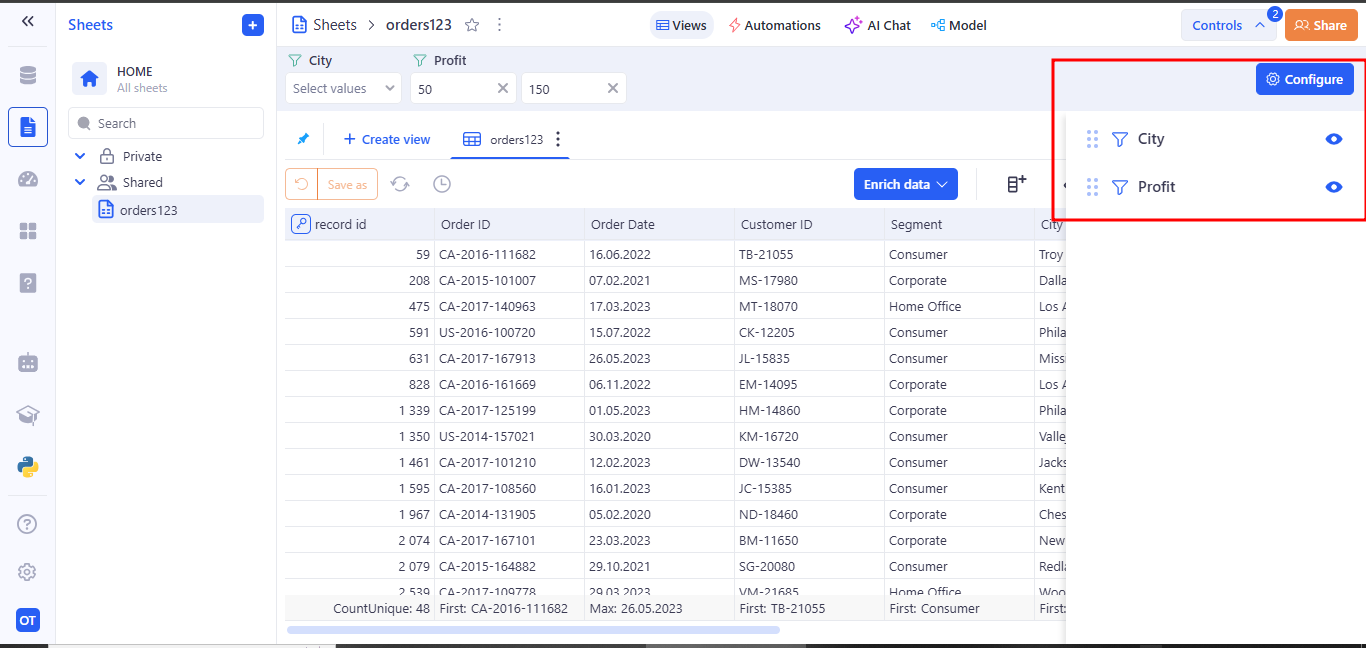The image size is (1366, 648).
Task: Select cell CA-2016-111682 in Order ID column
Action: (x=510, y=254)
